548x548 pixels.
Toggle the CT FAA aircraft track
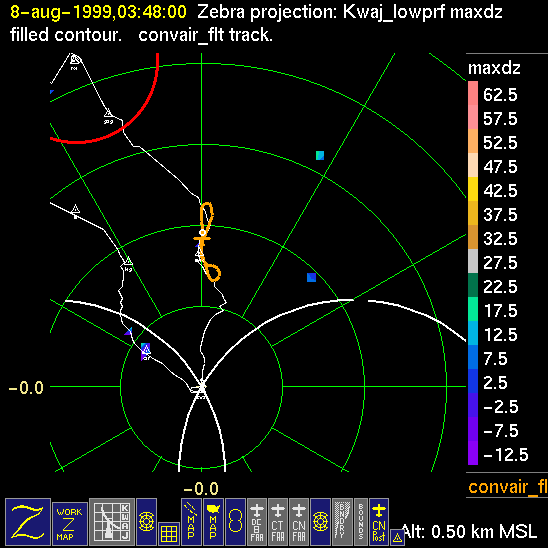pyautogui.click(x=278, y=522)
